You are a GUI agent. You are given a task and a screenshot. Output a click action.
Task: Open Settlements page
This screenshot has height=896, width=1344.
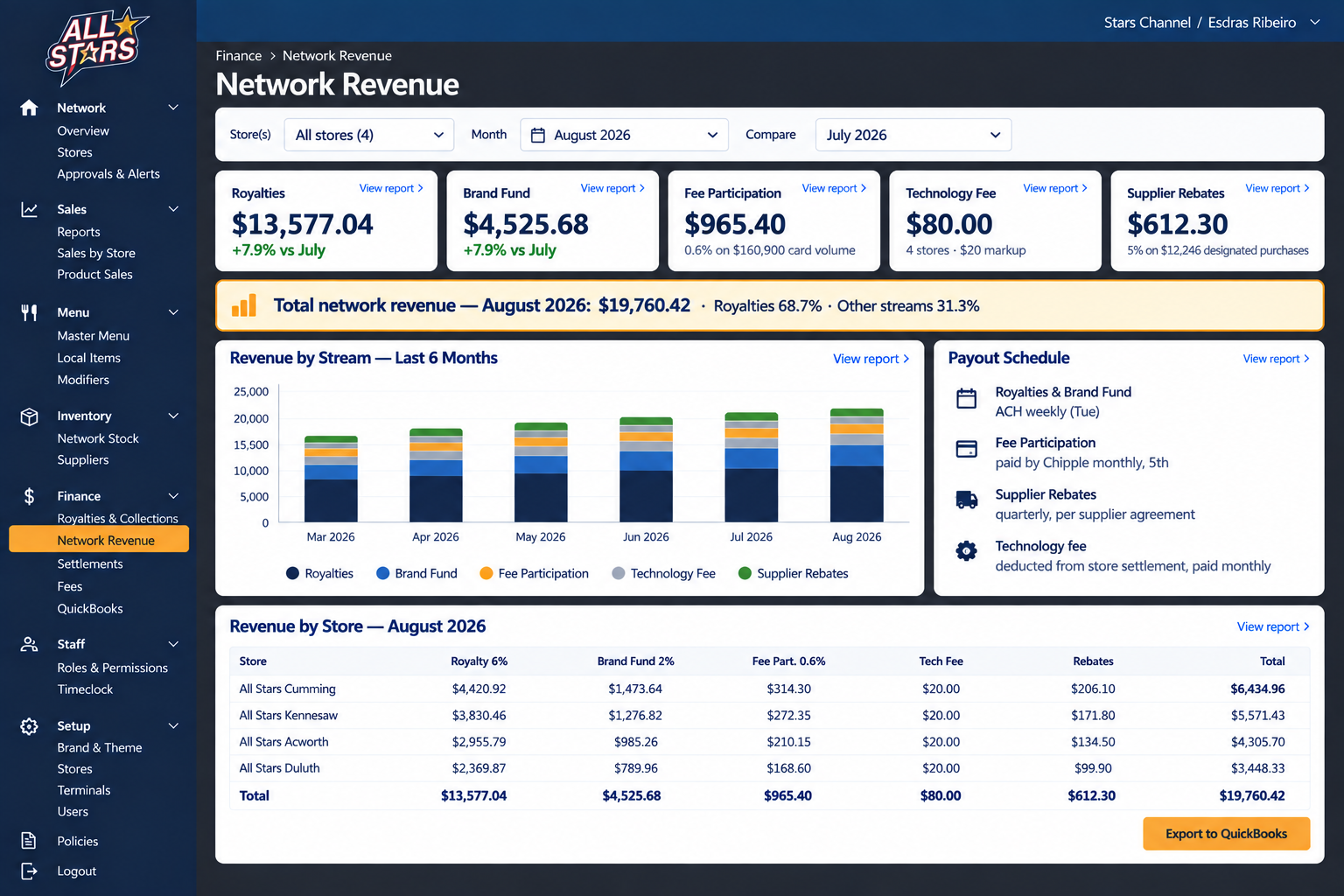pos(90,564)
